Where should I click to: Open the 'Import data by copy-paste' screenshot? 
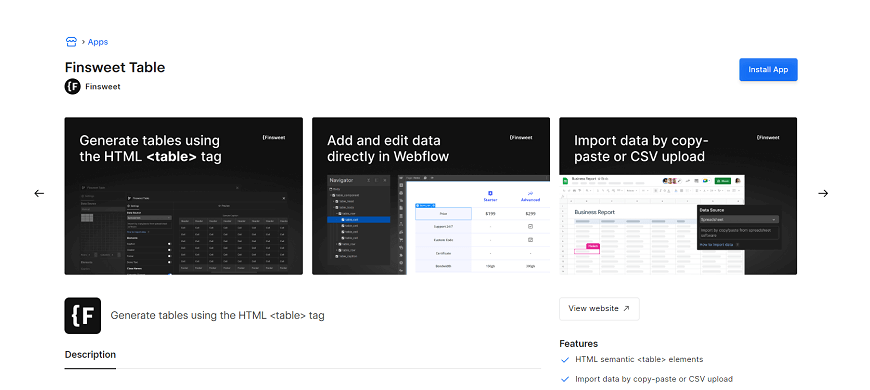(x=678, y=196)
